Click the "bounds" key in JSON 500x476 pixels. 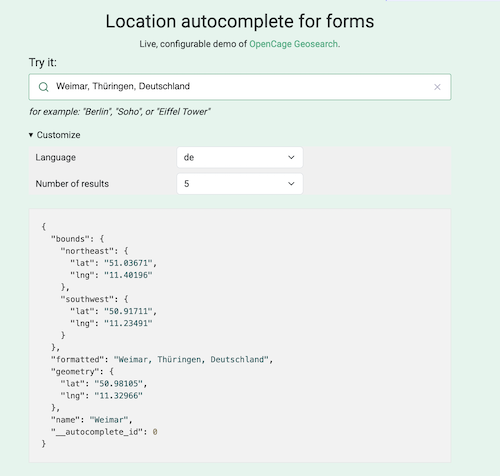[70, 239]
